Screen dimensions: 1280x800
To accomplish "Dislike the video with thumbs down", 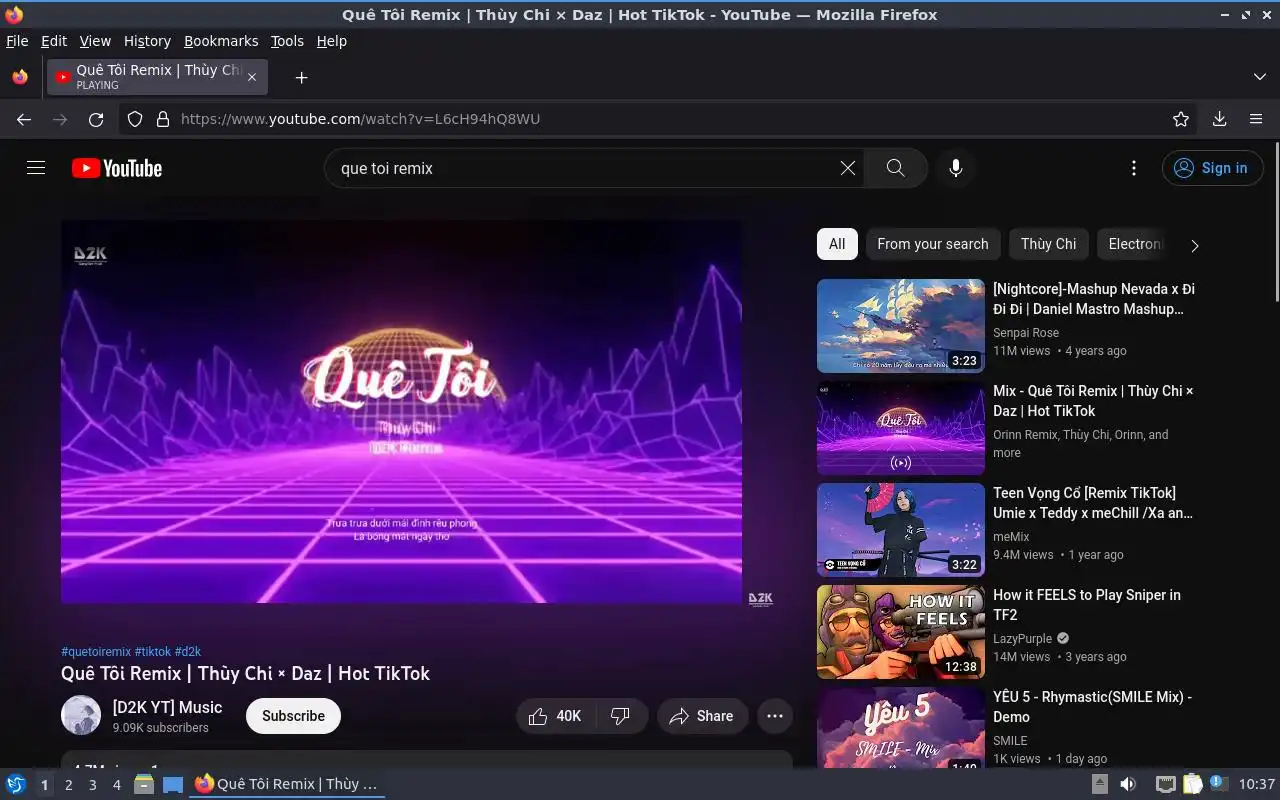I will point(621,716).
